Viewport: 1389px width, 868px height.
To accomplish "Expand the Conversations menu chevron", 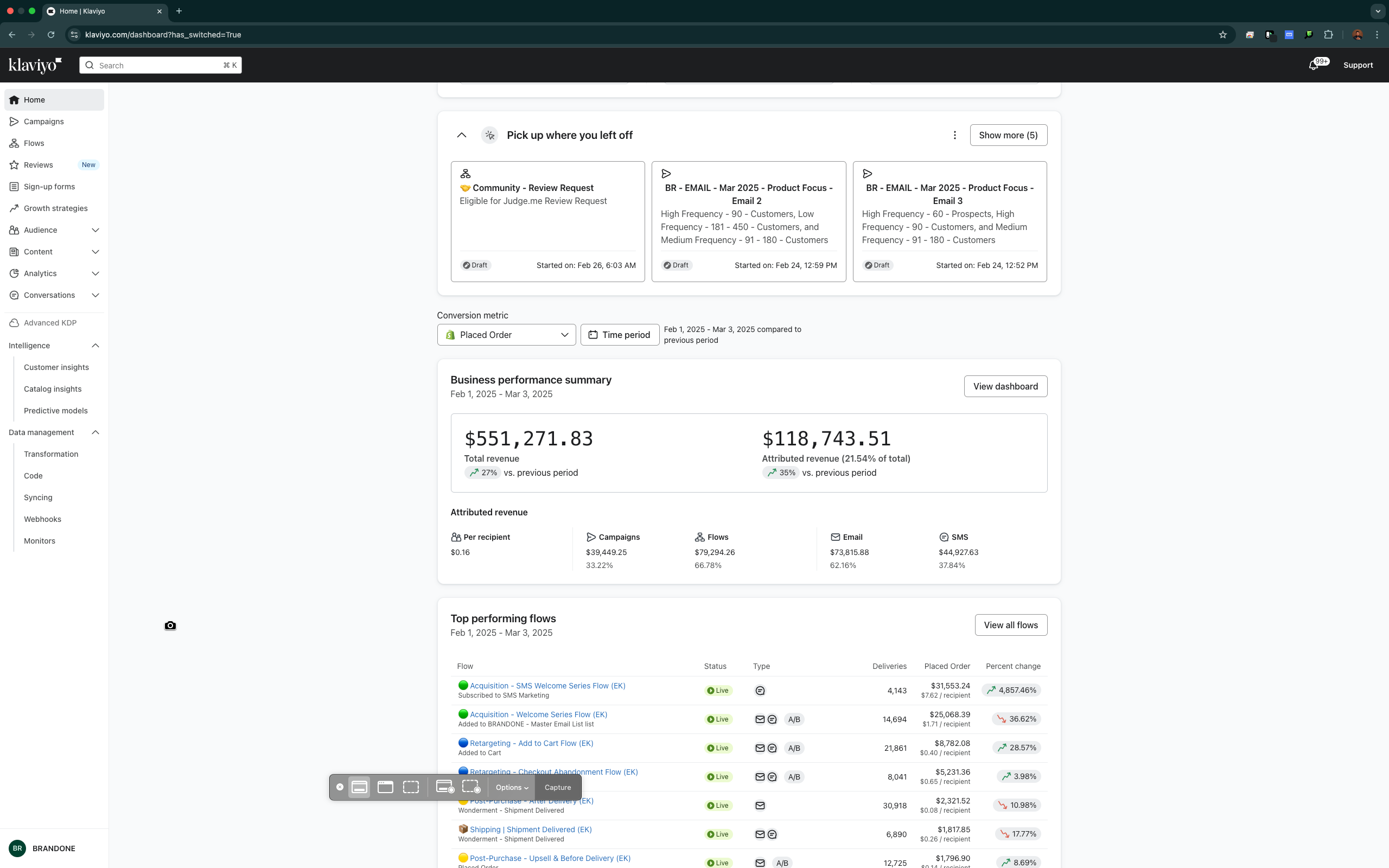I will [95, 295].
